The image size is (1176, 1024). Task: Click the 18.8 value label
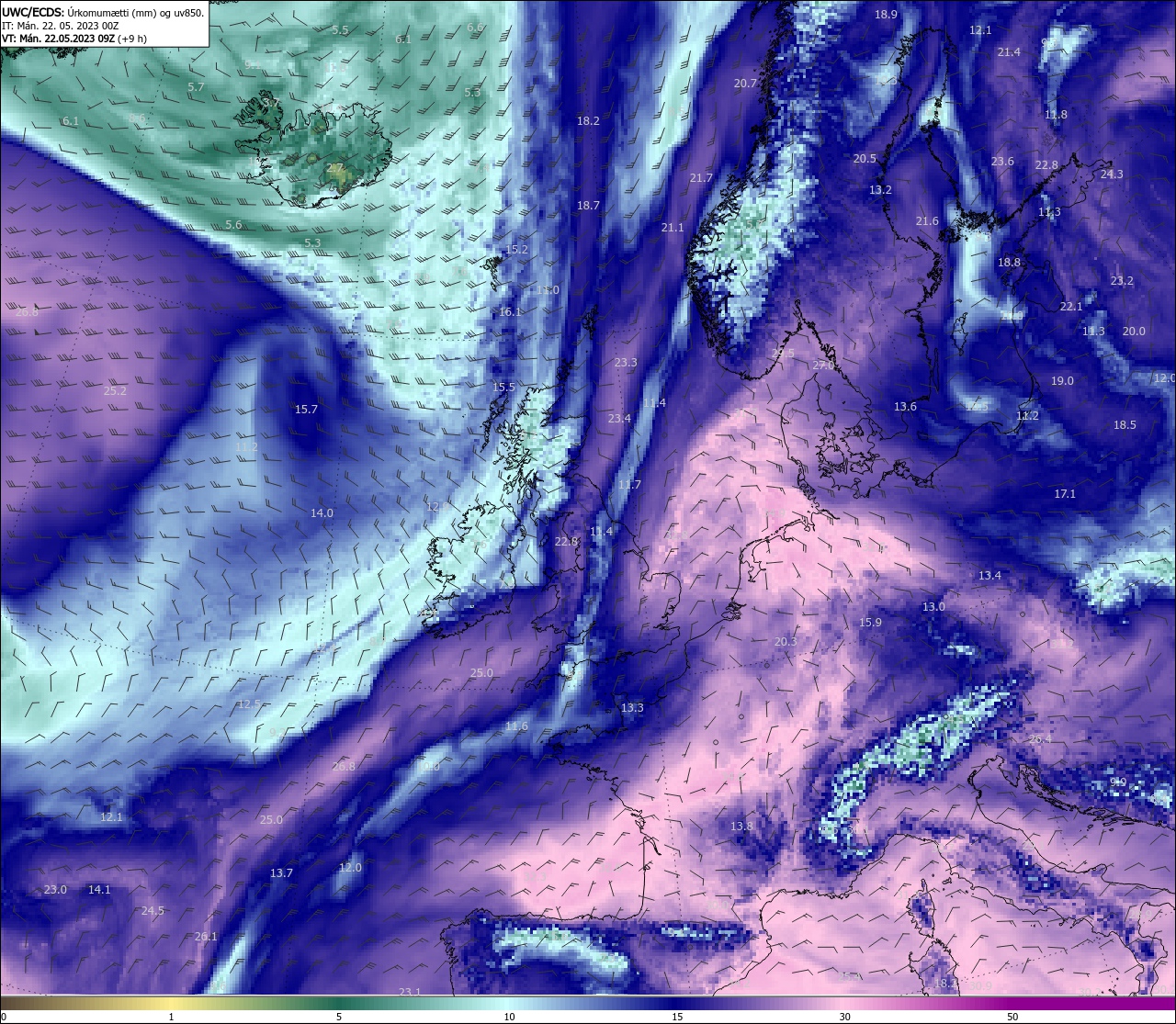point(1009,263)
